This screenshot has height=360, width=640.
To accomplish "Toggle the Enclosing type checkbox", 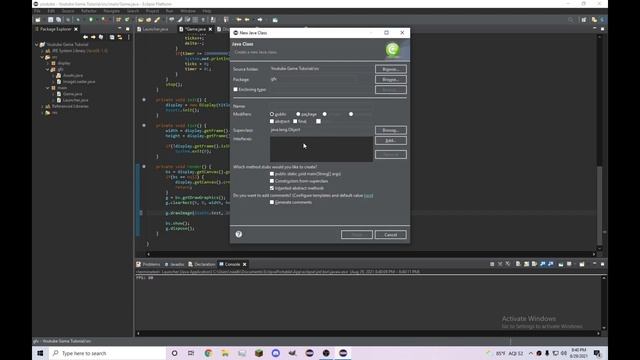I will pos(236,89).
